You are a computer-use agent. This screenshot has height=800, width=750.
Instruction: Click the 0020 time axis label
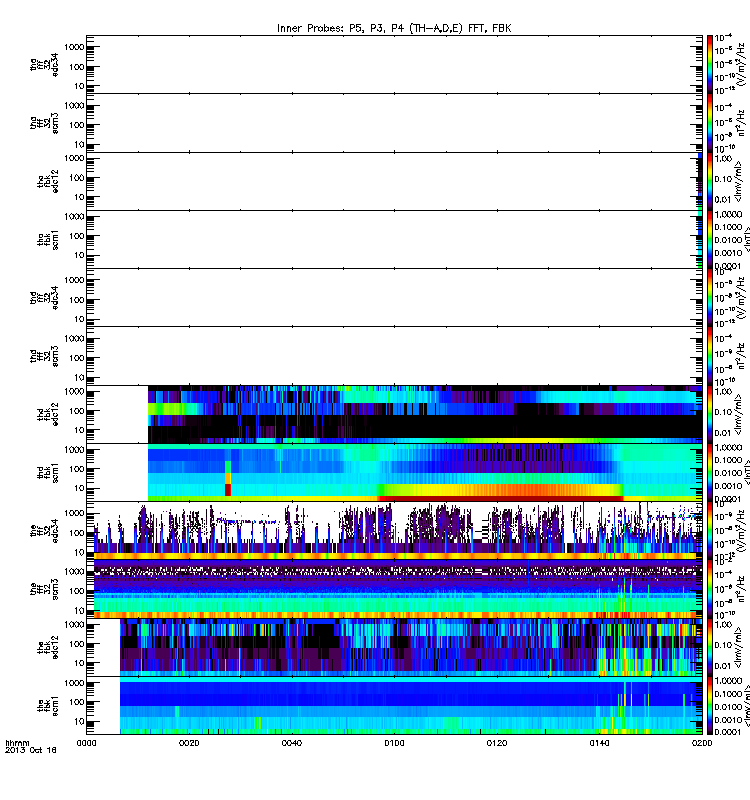pos(189,743)
